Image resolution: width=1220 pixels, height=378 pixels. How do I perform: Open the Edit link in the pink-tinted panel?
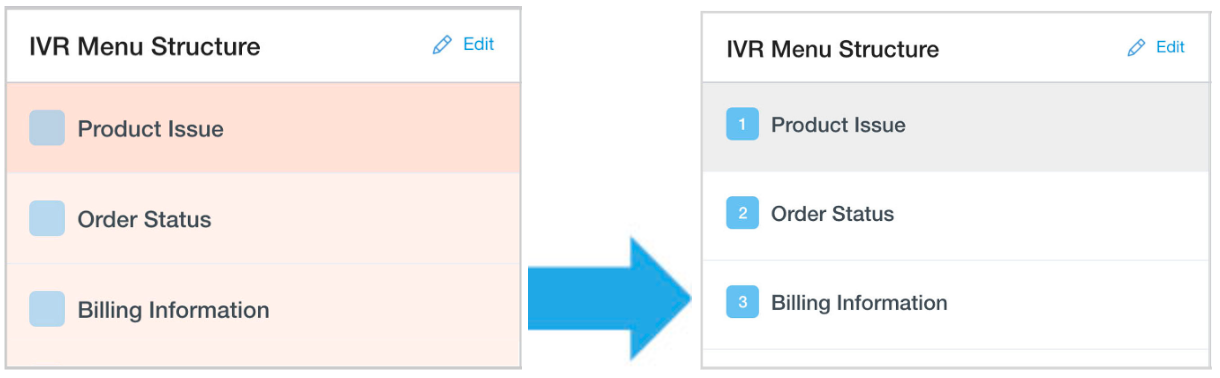[x=478, y=44]
